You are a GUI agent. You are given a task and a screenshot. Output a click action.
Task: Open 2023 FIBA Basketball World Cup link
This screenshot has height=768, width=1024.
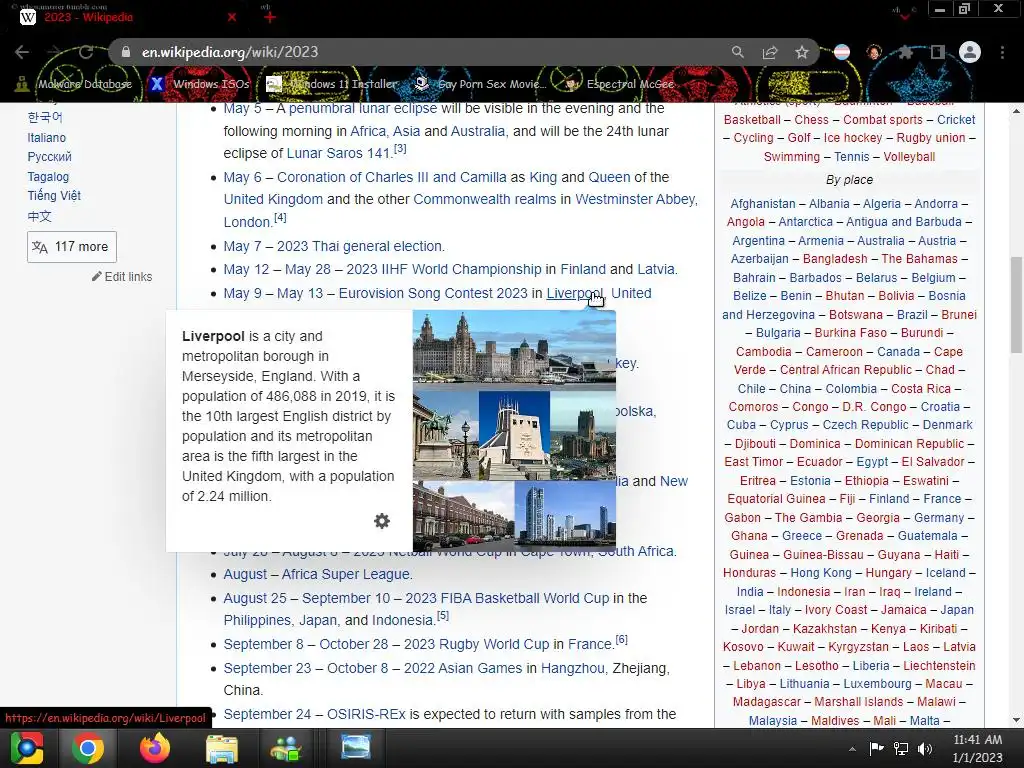click(x=507, y=598)
